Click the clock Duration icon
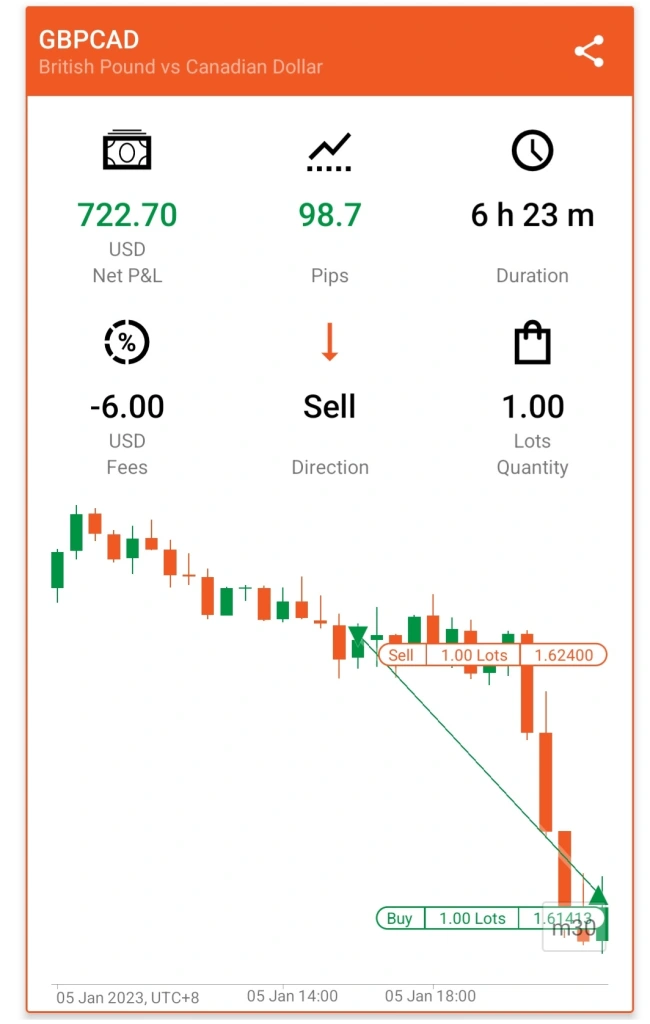 pos(532,151)
